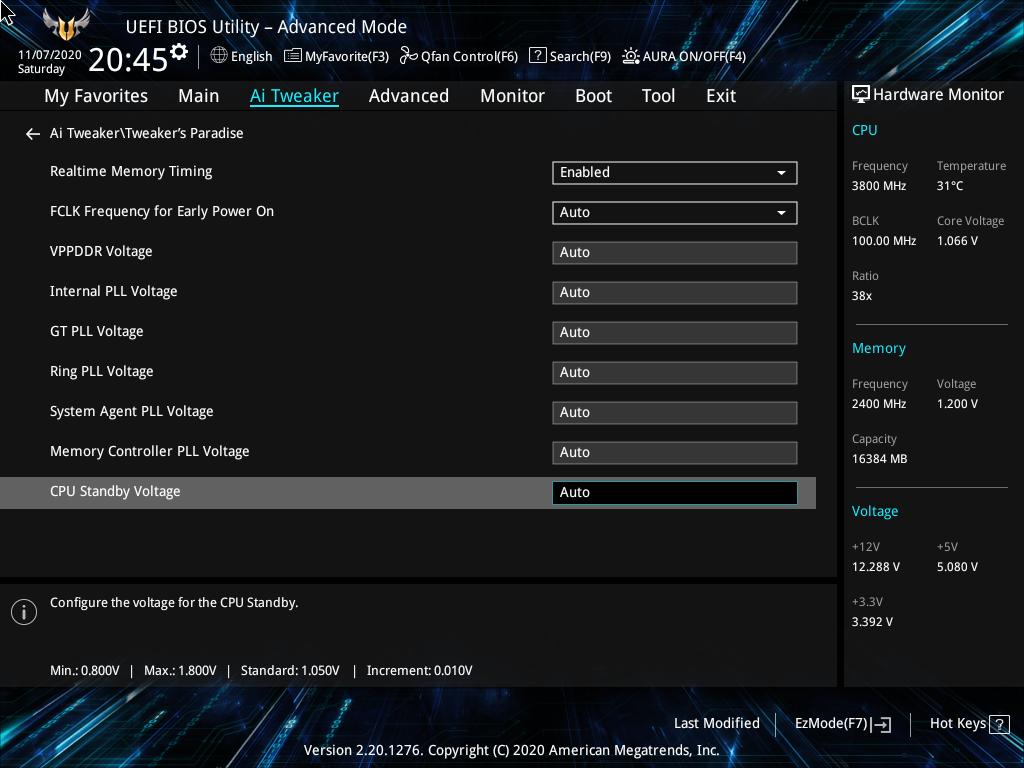Image resolution: width=1024 pixels, height=768 pixels.
Task: Click the 31°C temperature reading
Action: coord(950,186)
